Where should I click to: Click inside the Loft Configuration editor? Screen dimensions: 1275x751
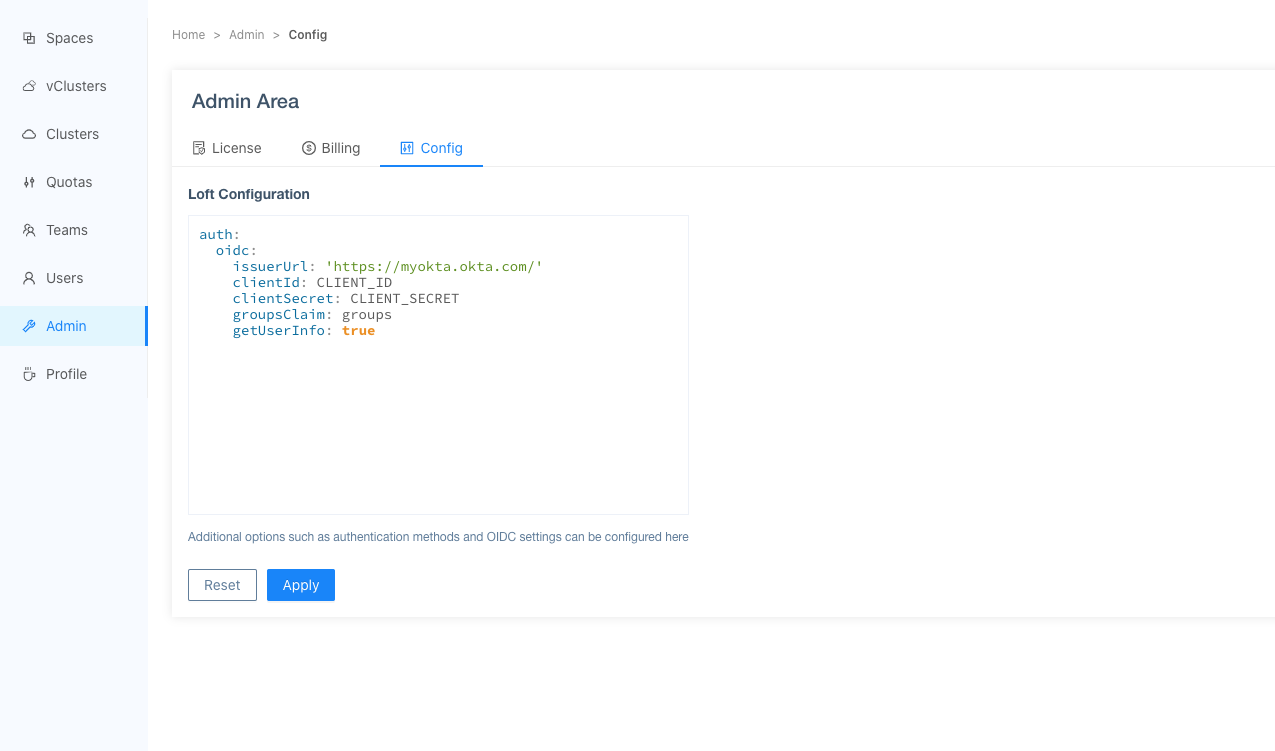[437, 365]
